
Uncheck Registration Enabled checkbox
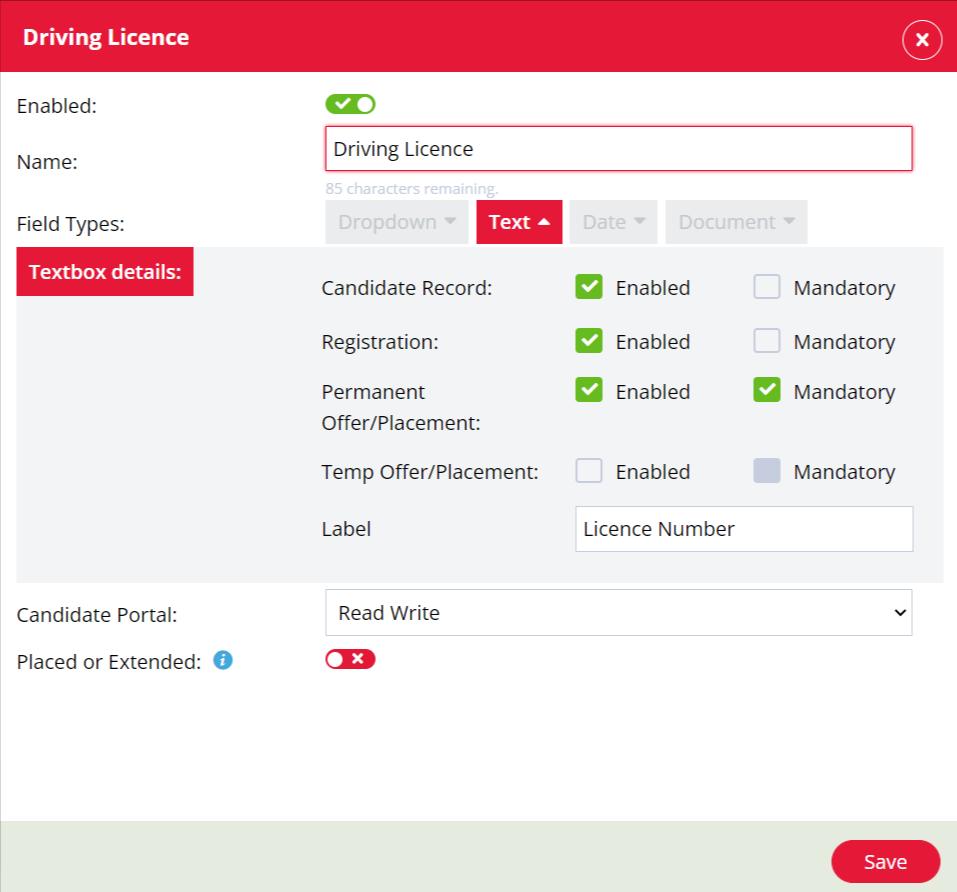tap(589, 341)
